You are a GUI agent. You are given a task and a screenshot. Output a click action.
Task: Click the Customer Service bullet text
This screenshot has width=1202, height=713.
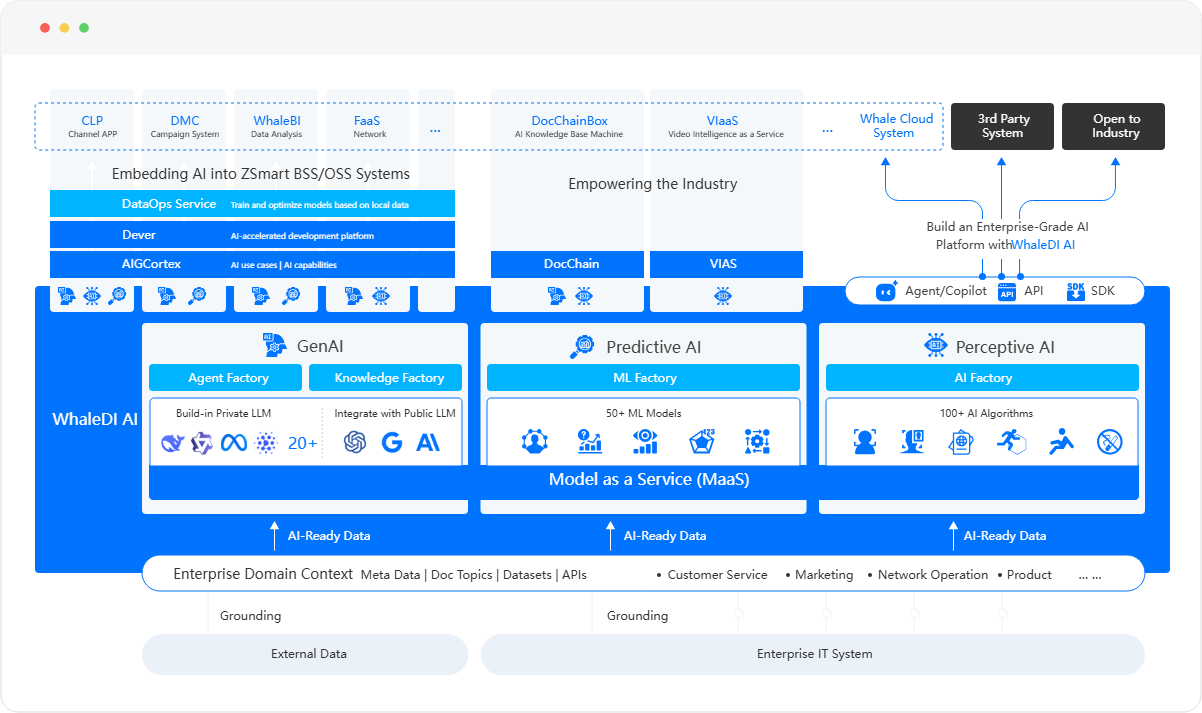[x=717, y=575]
